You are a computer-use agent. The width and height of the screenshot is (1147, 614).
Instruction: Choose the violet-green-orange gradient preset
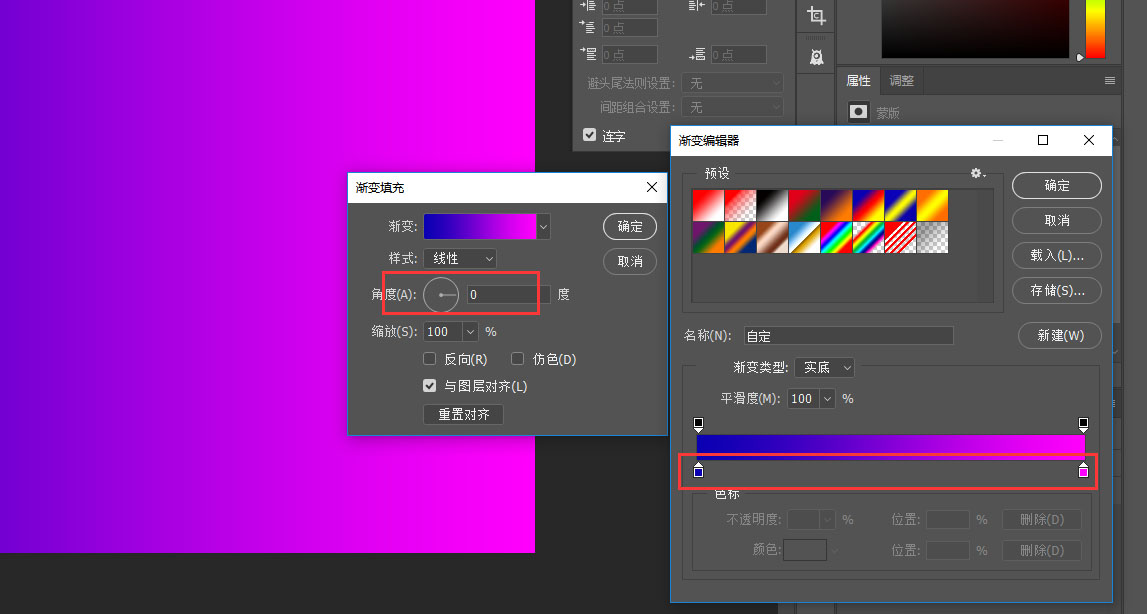[708, 237]
